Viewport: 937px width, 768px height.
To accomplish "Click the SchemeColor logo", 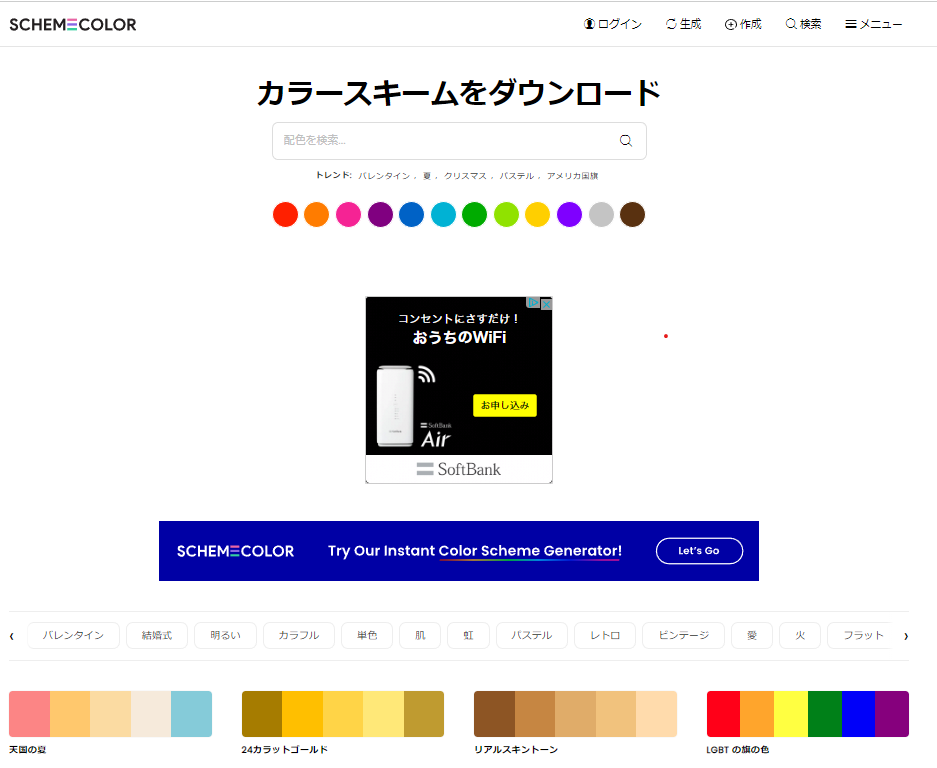I will [x=73, y=24].
